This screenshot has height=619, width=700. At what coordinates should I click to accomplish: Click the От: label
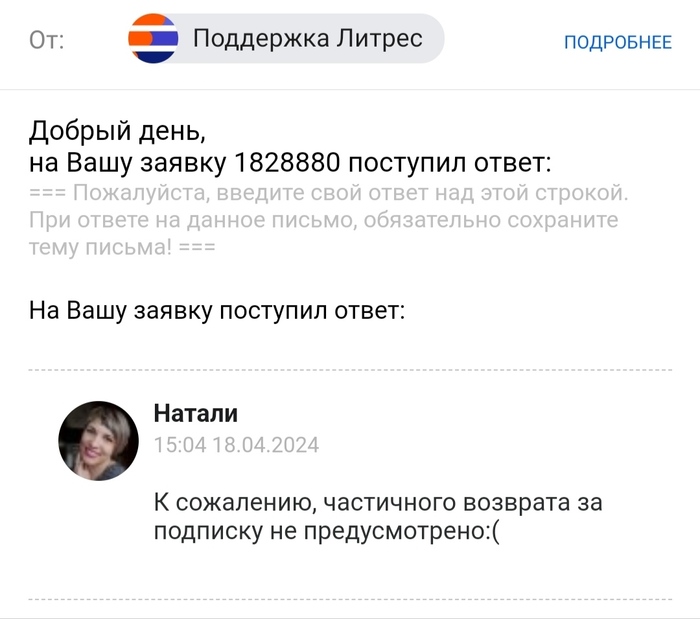coord(46,41)
